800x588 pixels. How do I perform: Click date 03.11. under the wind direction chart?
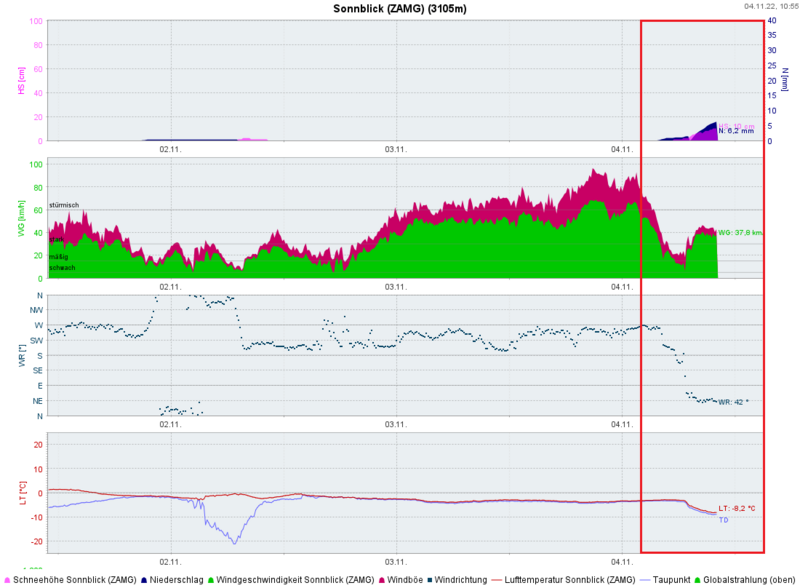(x=396, y=424)
